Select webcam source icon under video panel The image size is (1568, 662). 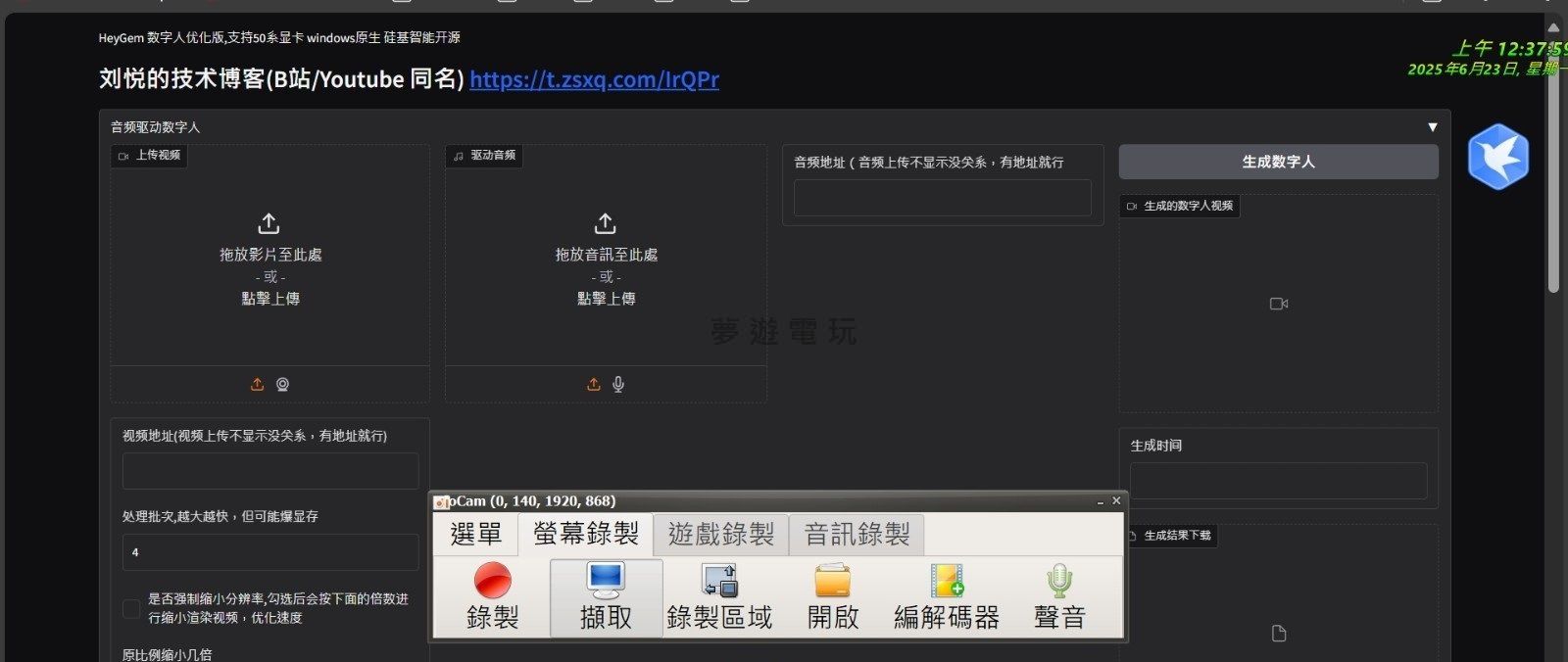click(282, 385)
